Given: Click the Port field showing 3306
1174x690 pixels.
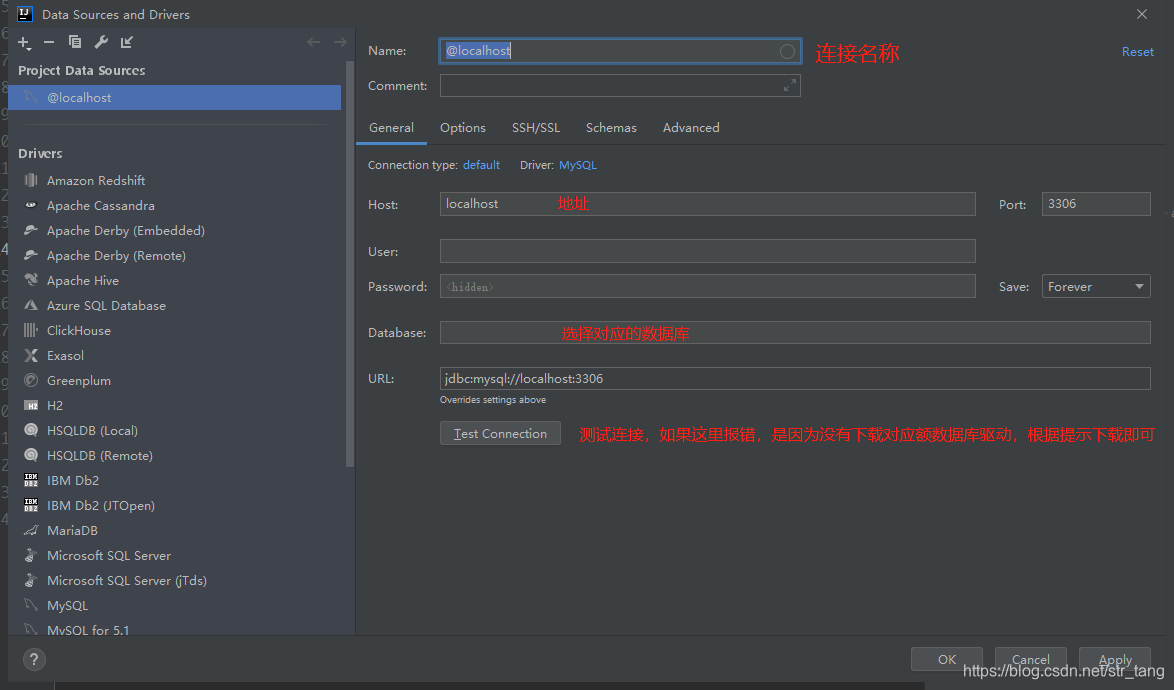Looking at the screenshot, I should click(1095, 204).
